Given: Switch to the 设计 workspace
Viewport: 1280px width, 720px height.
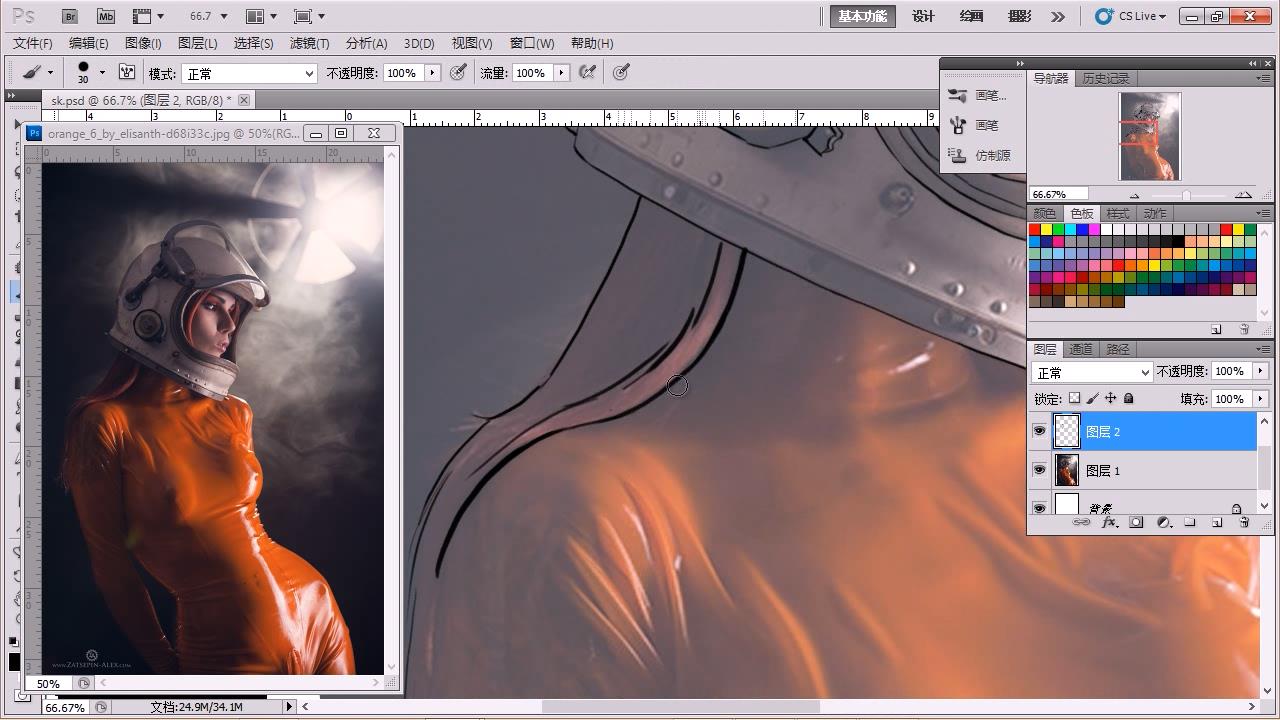Looking at the screenshot, I should point(923,16).
